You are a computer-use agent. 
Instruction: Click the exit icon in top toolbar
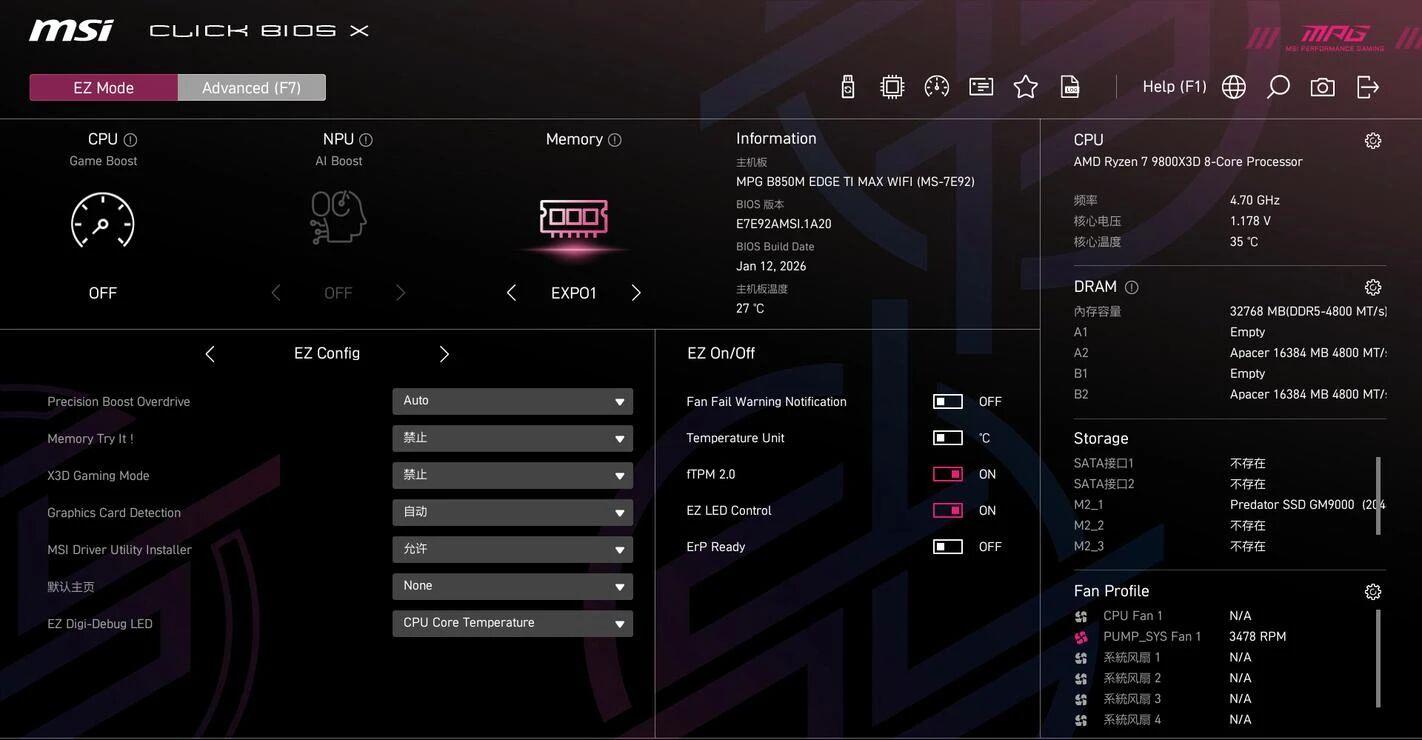[1368, 87]
